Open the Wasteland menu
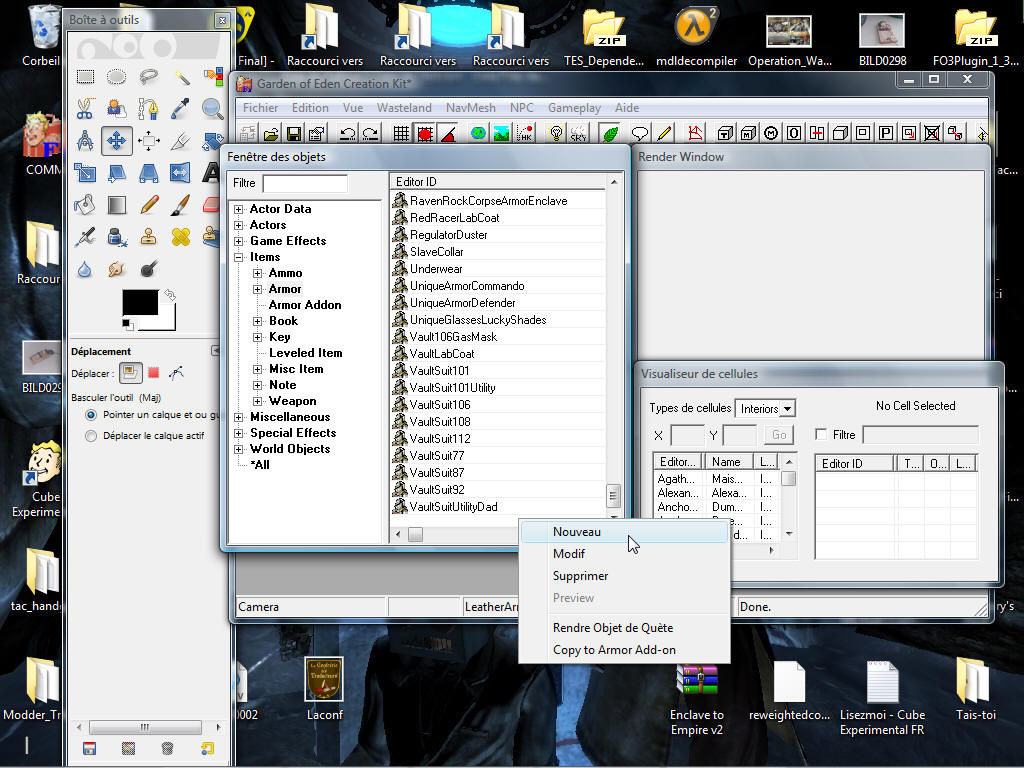Image resolution: width=1024 pixels, height=768 pixels. click(x=404, y=108)
